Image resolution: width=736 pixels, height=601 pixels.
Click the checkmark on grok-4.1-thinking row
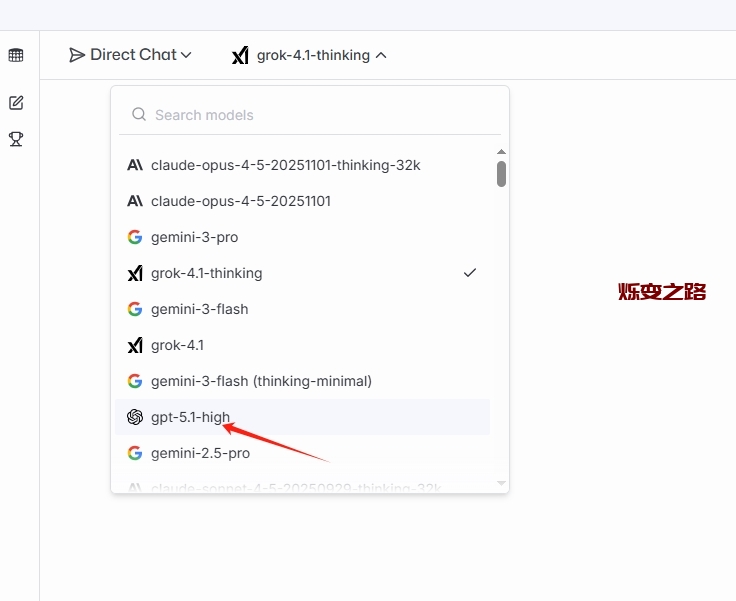tap(470, 273)
